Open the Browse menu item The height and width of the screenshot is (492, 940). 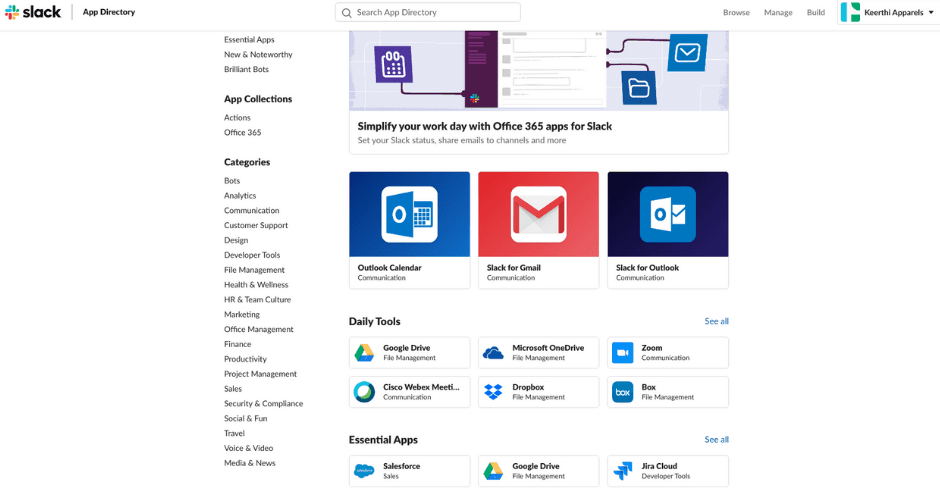click(x=736, y=13)
